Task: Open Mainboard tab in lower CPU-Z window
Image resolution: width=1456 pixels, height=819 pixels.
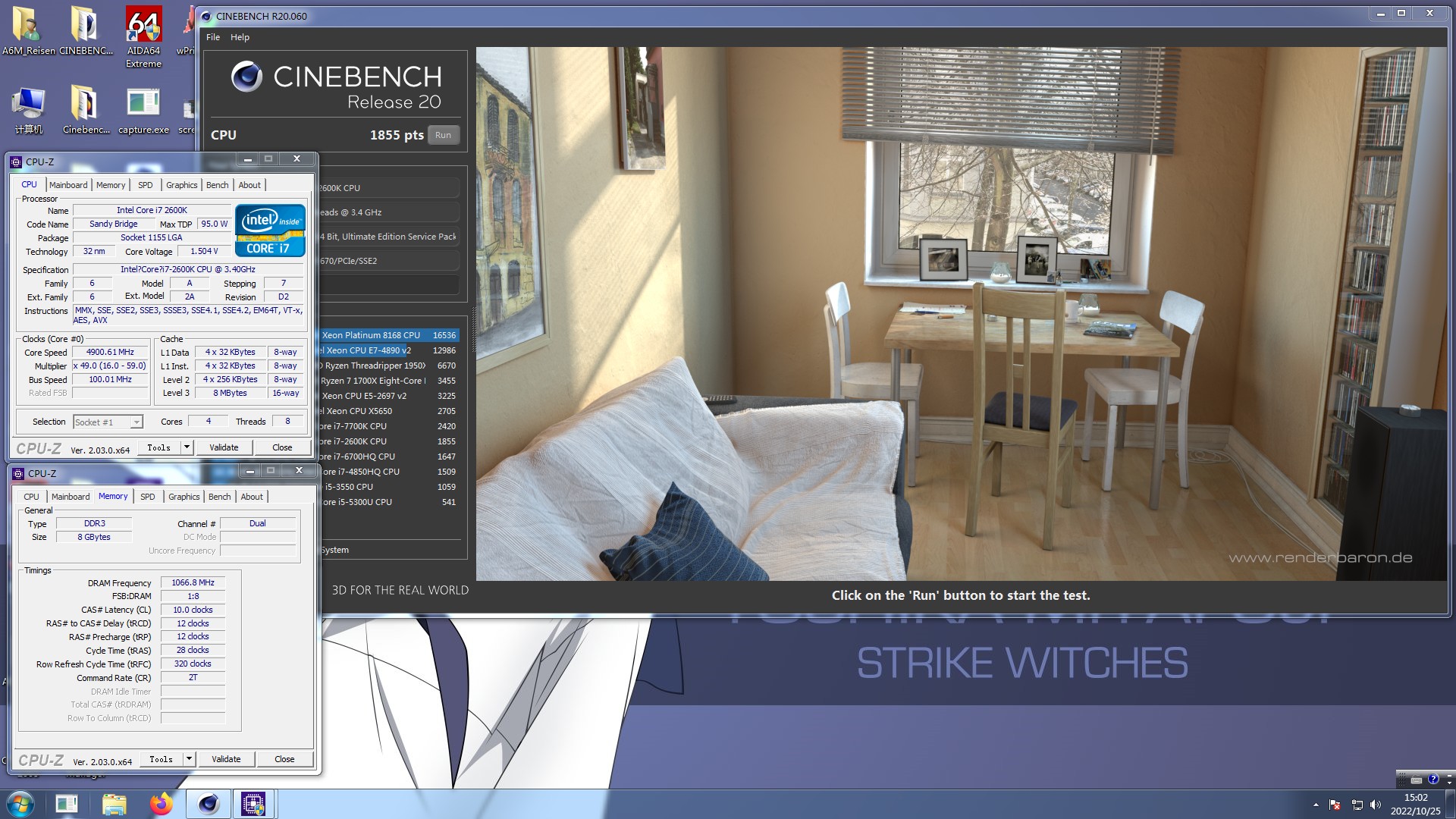Action: tap(71, 497)
